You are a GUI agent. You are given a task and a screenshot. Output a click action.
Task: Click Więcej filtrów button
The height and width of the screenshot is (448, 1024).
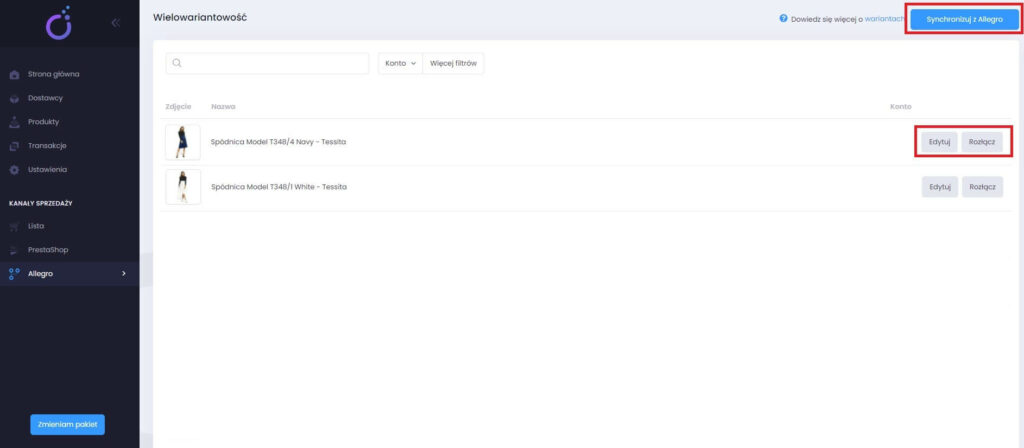(453, 63)
